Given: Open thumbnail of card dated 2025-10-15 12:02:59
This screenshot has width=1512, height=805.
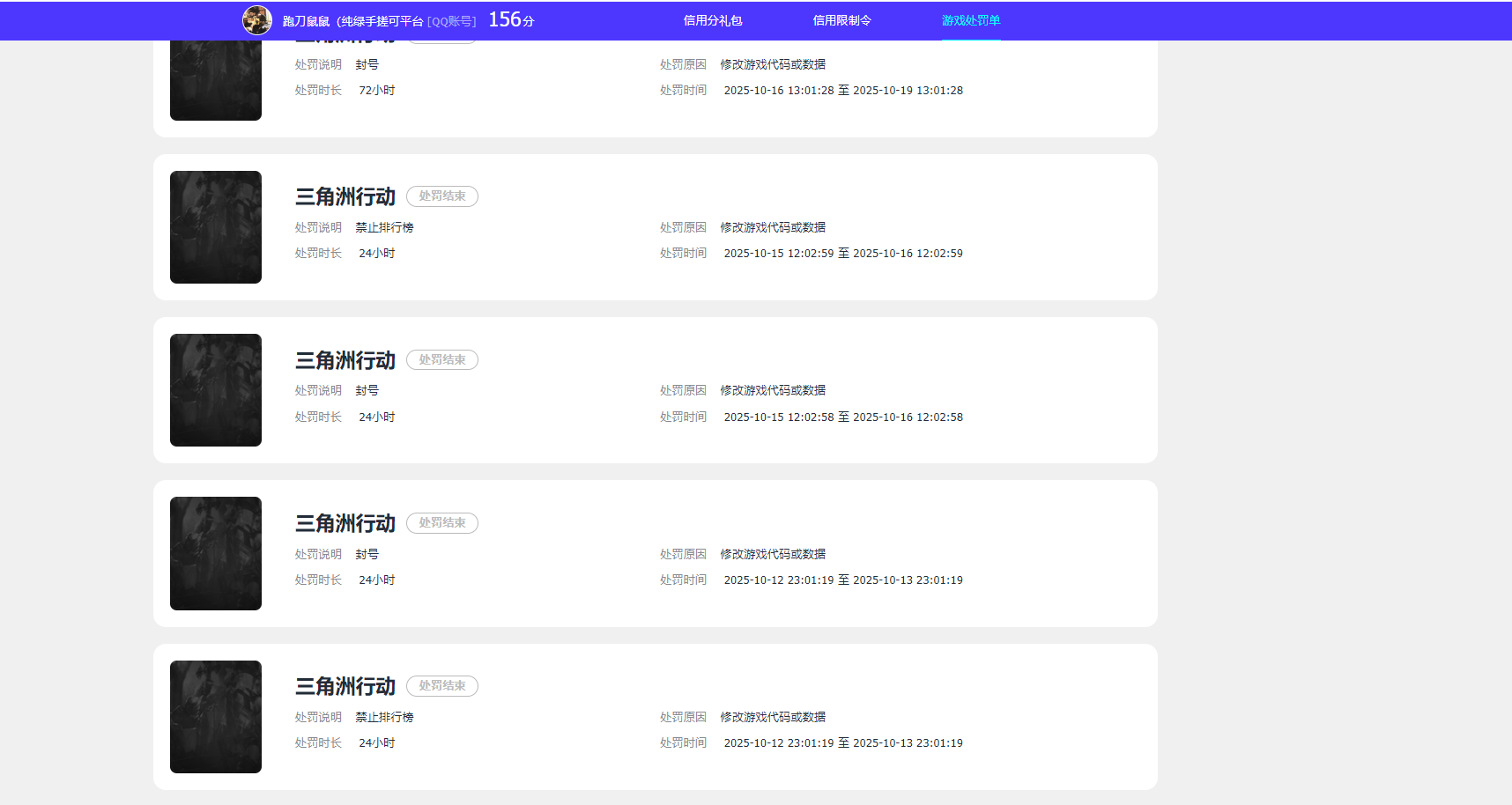Looking at the screenshot, I should [x=216, y=227].
